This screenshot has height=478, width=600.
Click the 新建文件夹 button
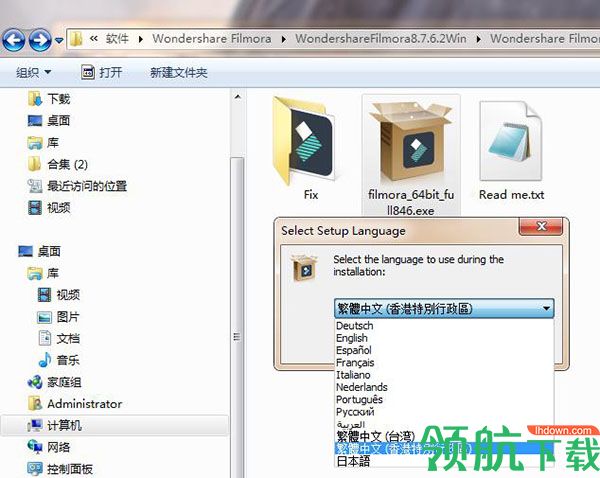pos(179,72)
